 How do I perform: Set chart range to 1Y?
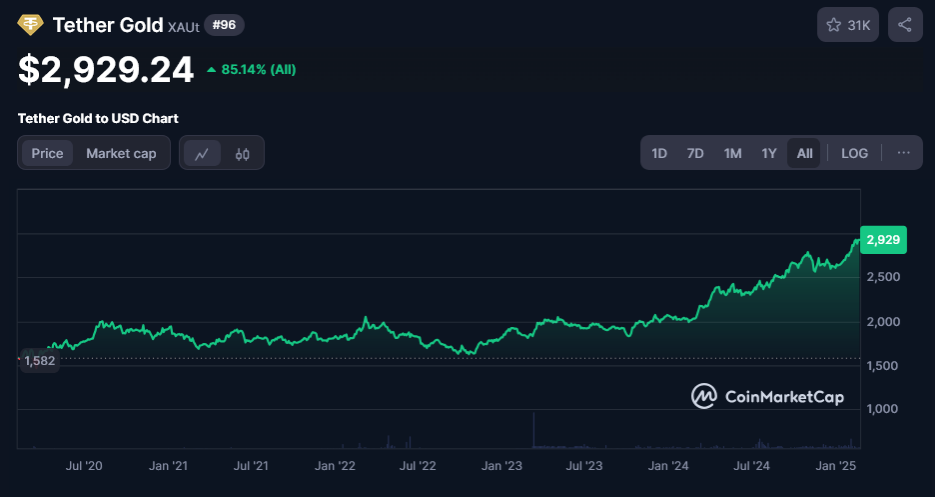pyautogui.click(x=769, y=153)
